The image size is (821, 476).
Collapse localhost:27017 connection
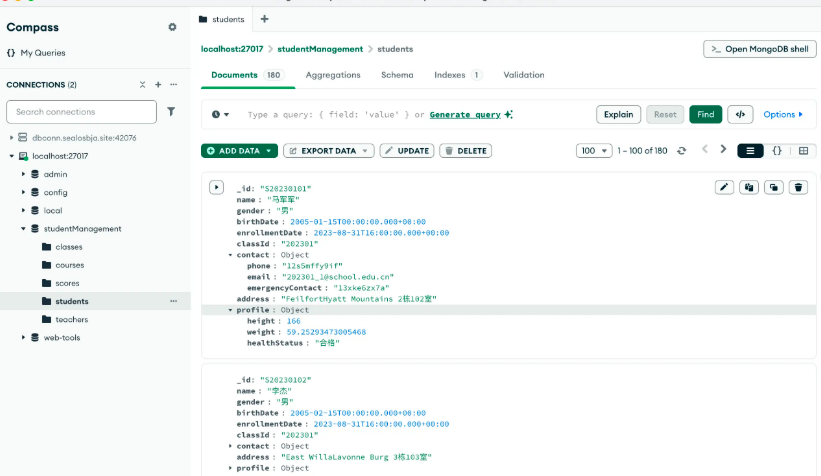pyautogui.click(x=12, y=156)
